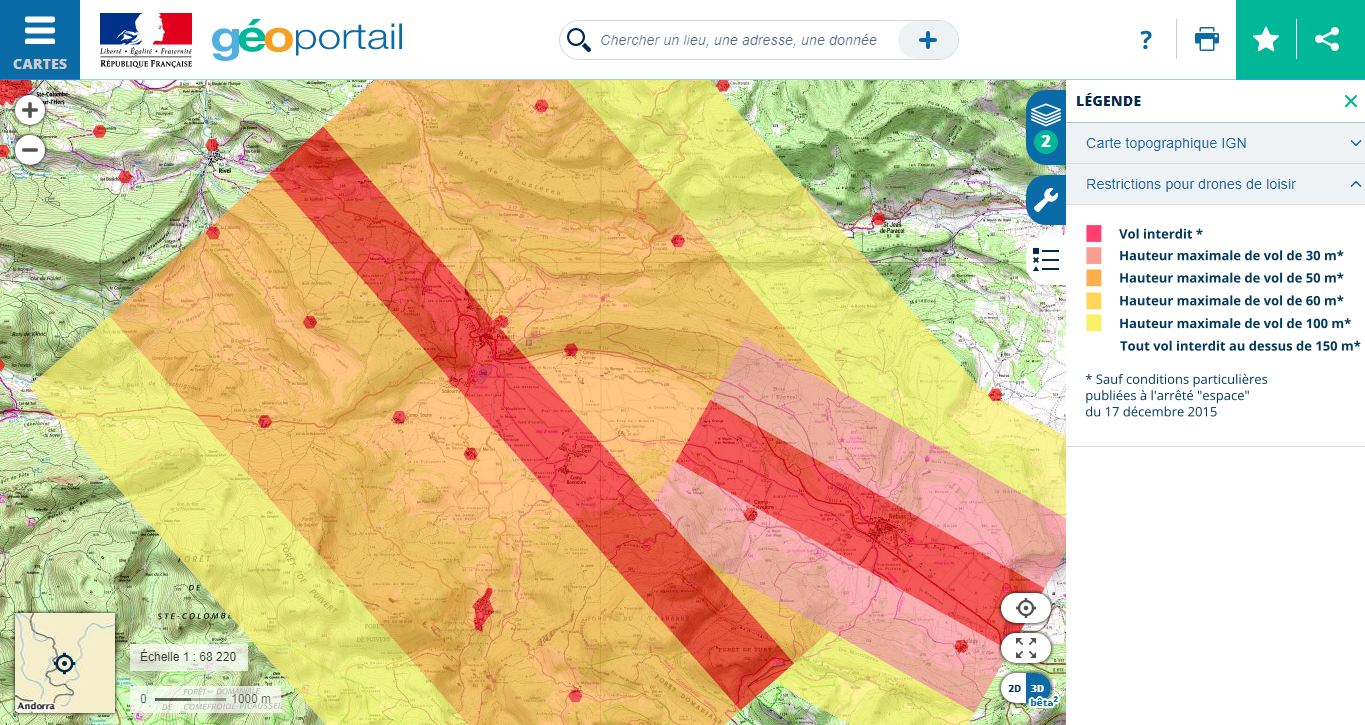Click the geolocate me target button
1365x725 pixels.
[x=1026, y=608]
